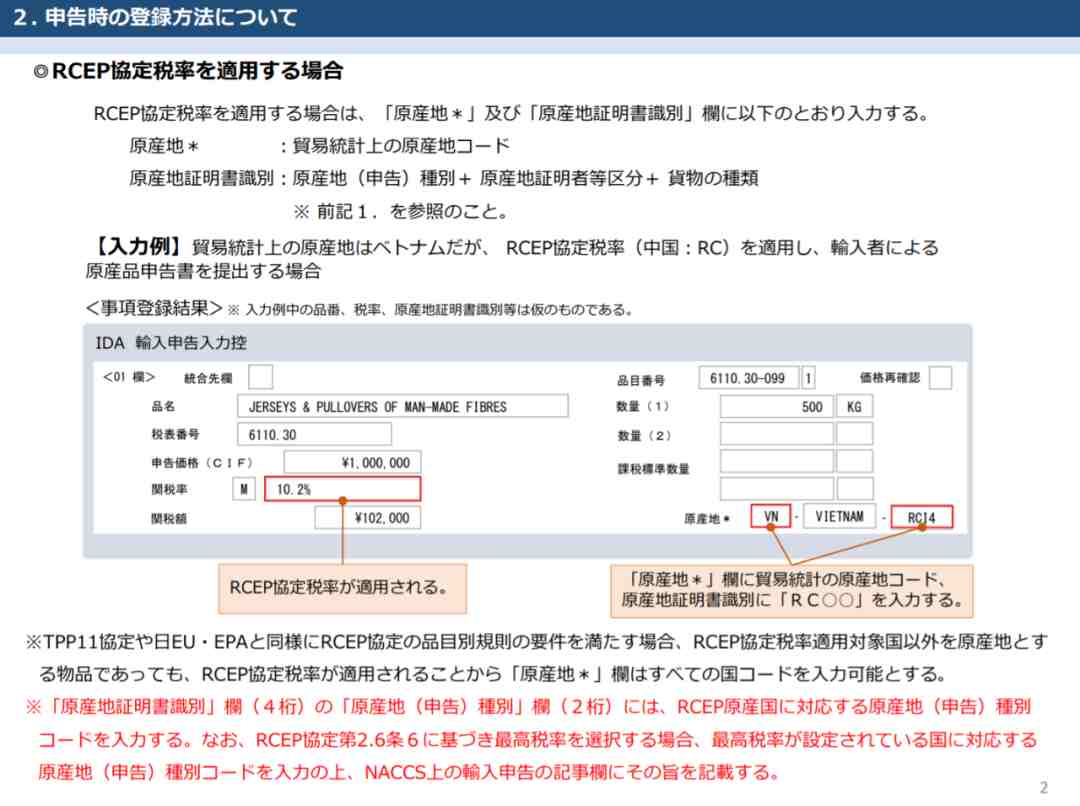This screenshot has height=806, width=1080.
Task: Select the 原産地 code field VN
Action: pyautogui.click(x=771, y=517)
